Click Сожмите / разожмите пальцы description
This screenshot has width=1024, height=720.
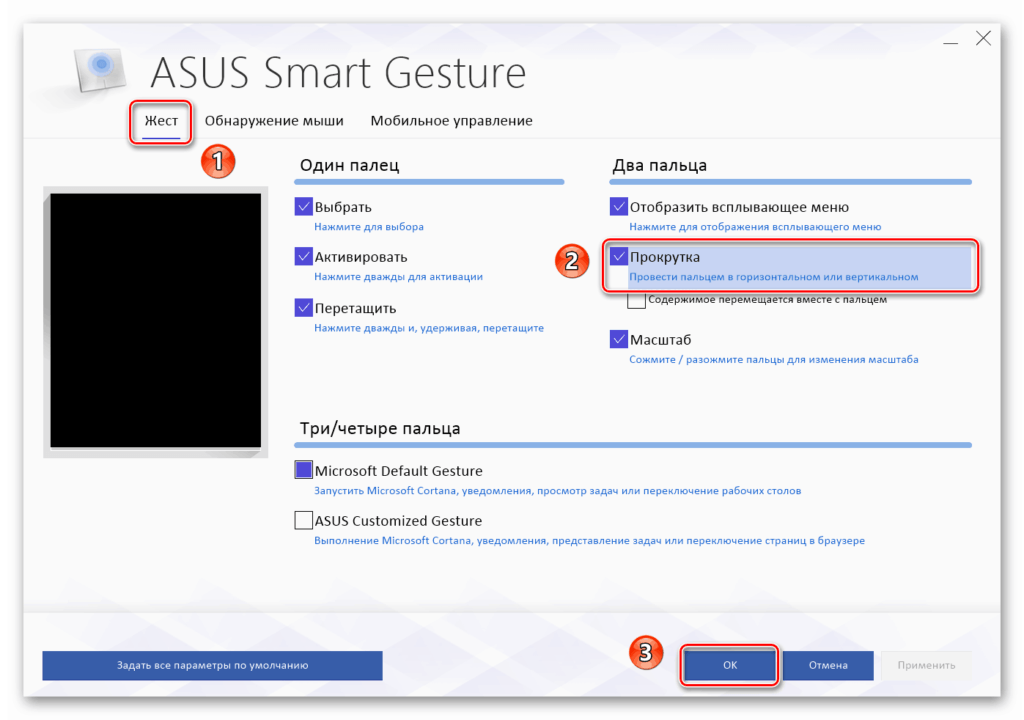[773, 359]
